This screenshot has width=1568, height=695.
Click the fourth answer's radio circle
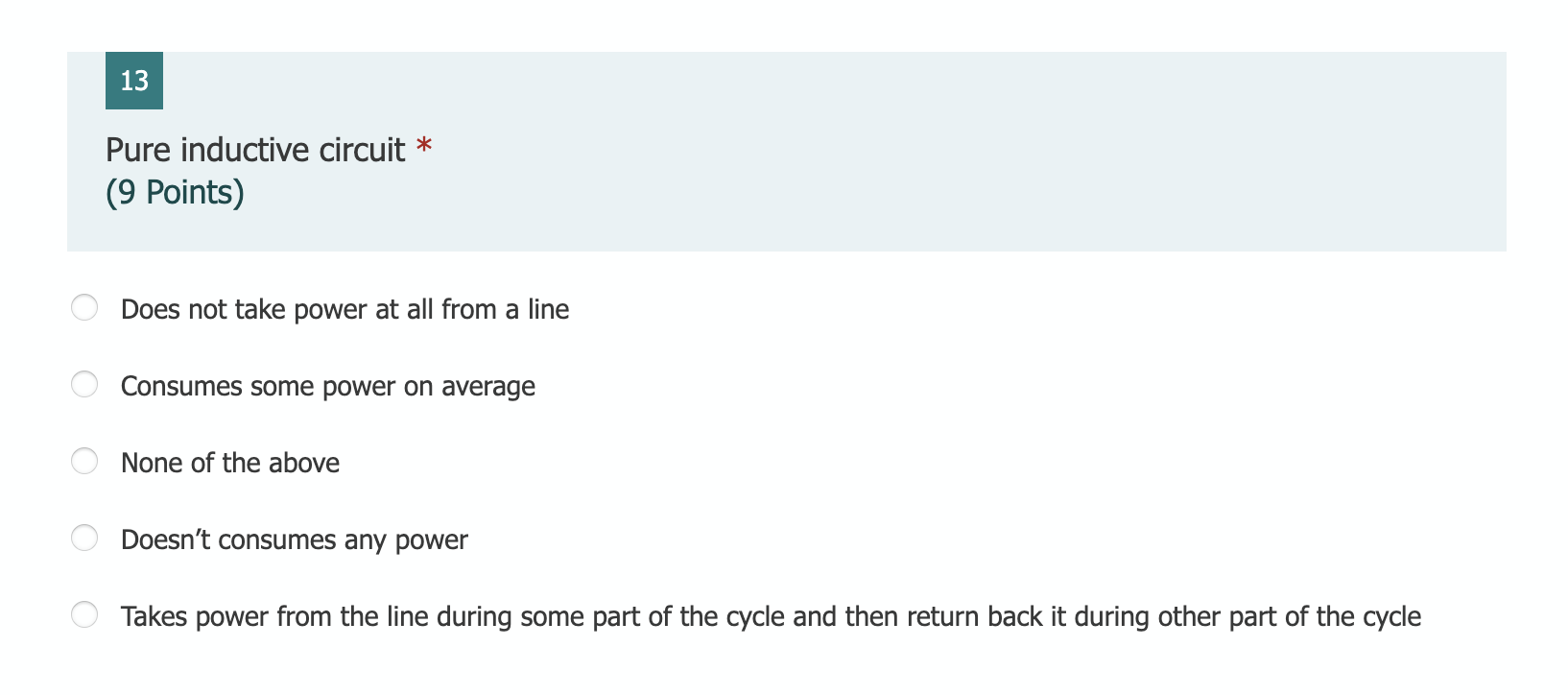tap(84, 538)
